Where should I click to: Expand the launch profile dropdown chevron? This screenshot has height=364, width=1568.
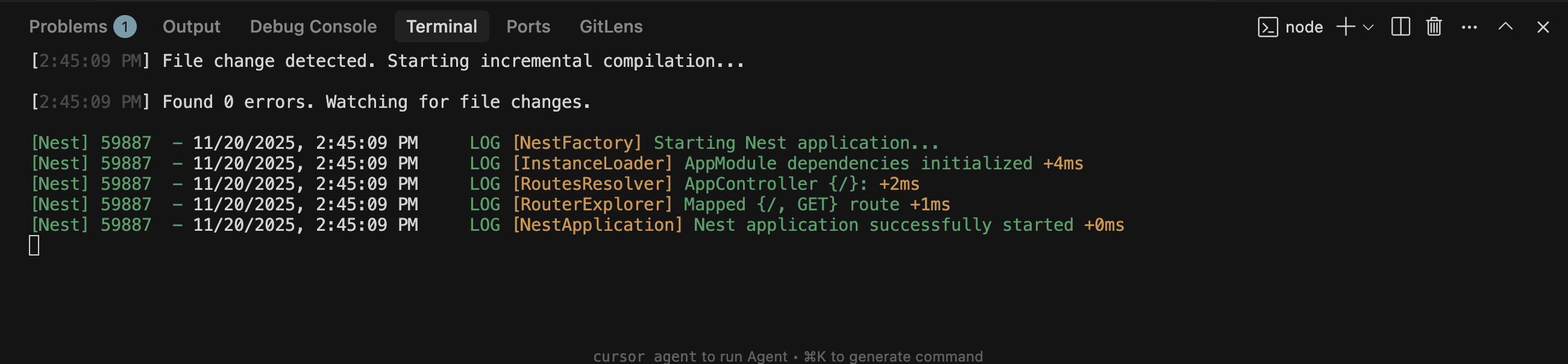click(1369, 27)
